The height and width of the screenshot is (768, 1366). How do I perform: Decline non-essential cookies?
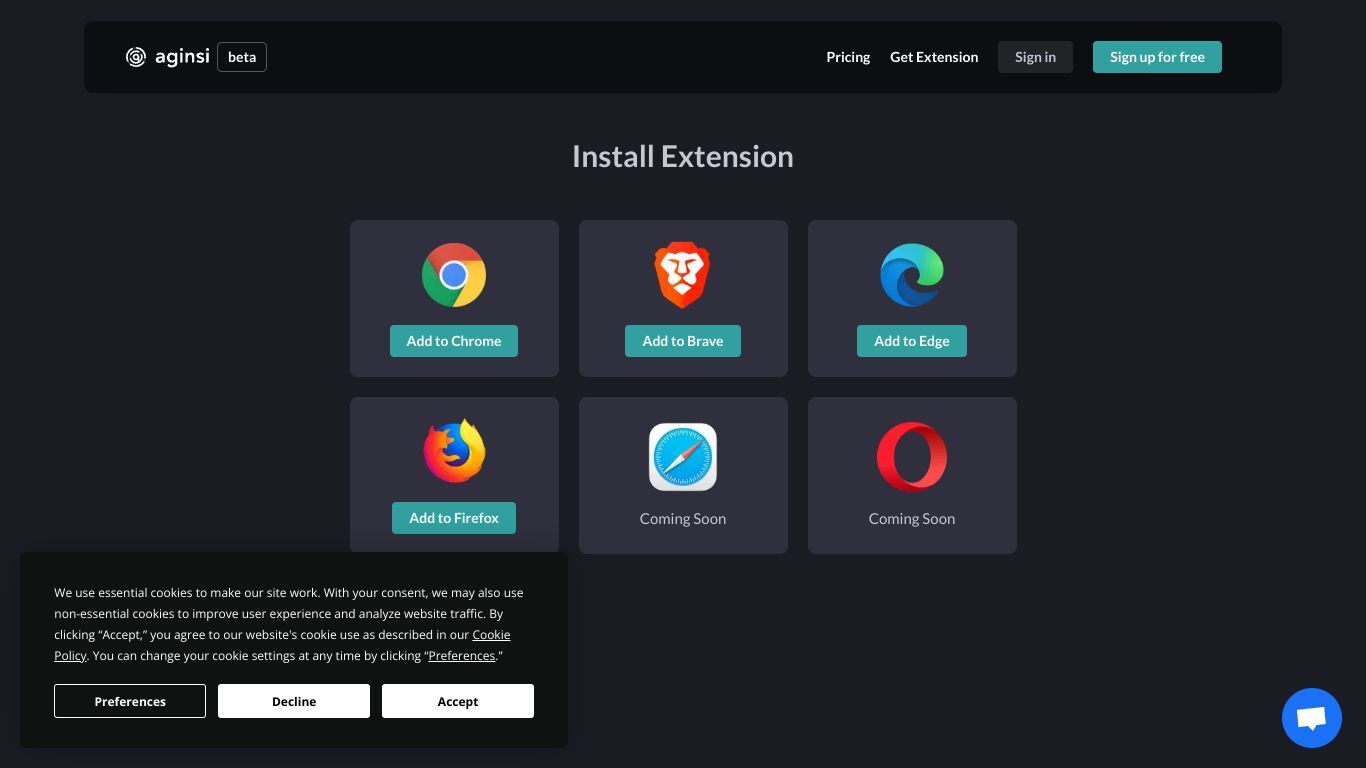(294, 701)
